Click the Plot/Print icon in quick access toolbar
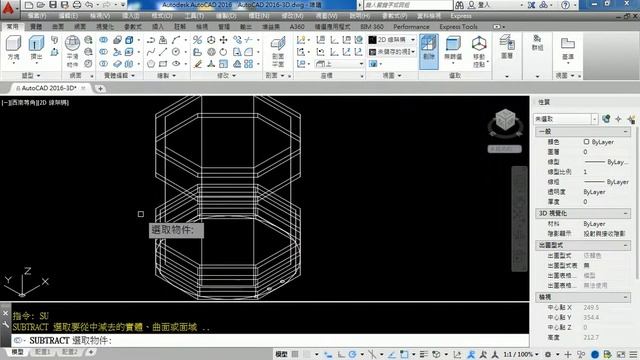 [x=76, y=5]
